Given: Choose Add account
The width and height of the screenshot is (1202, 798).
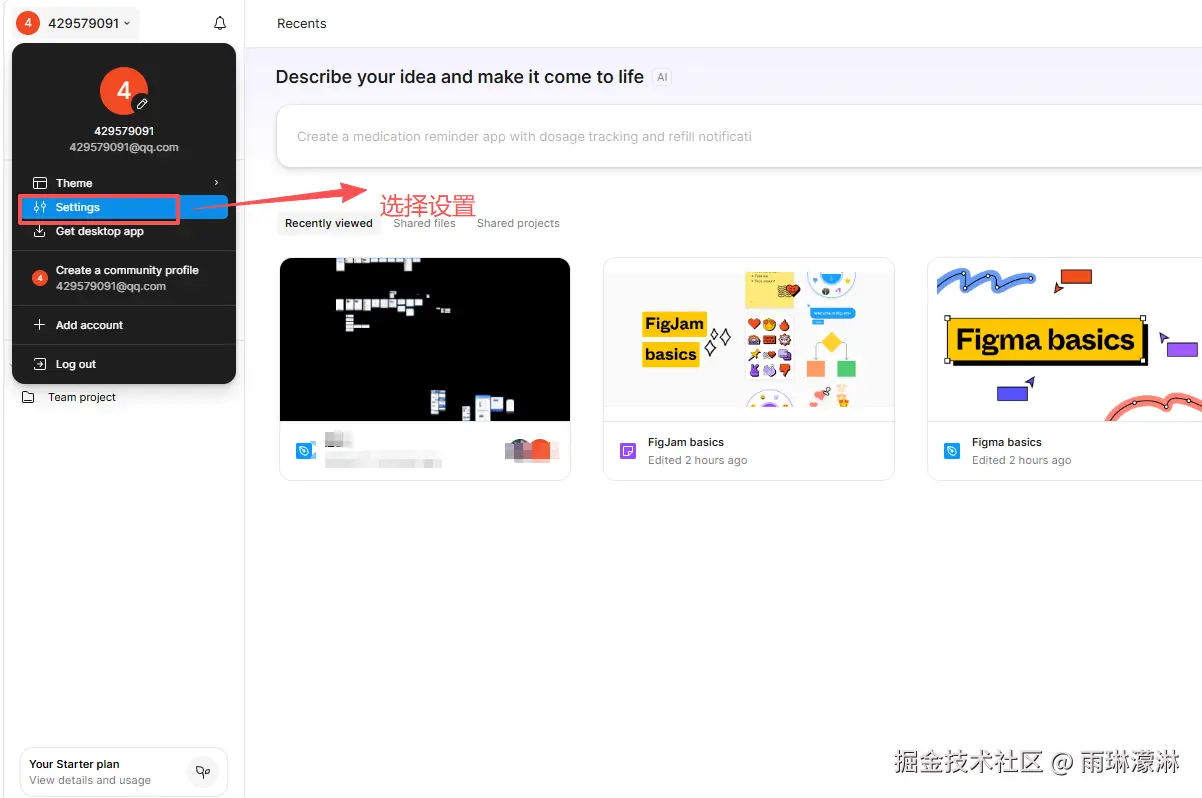Looking at the screenshot, I should [124, 325].
